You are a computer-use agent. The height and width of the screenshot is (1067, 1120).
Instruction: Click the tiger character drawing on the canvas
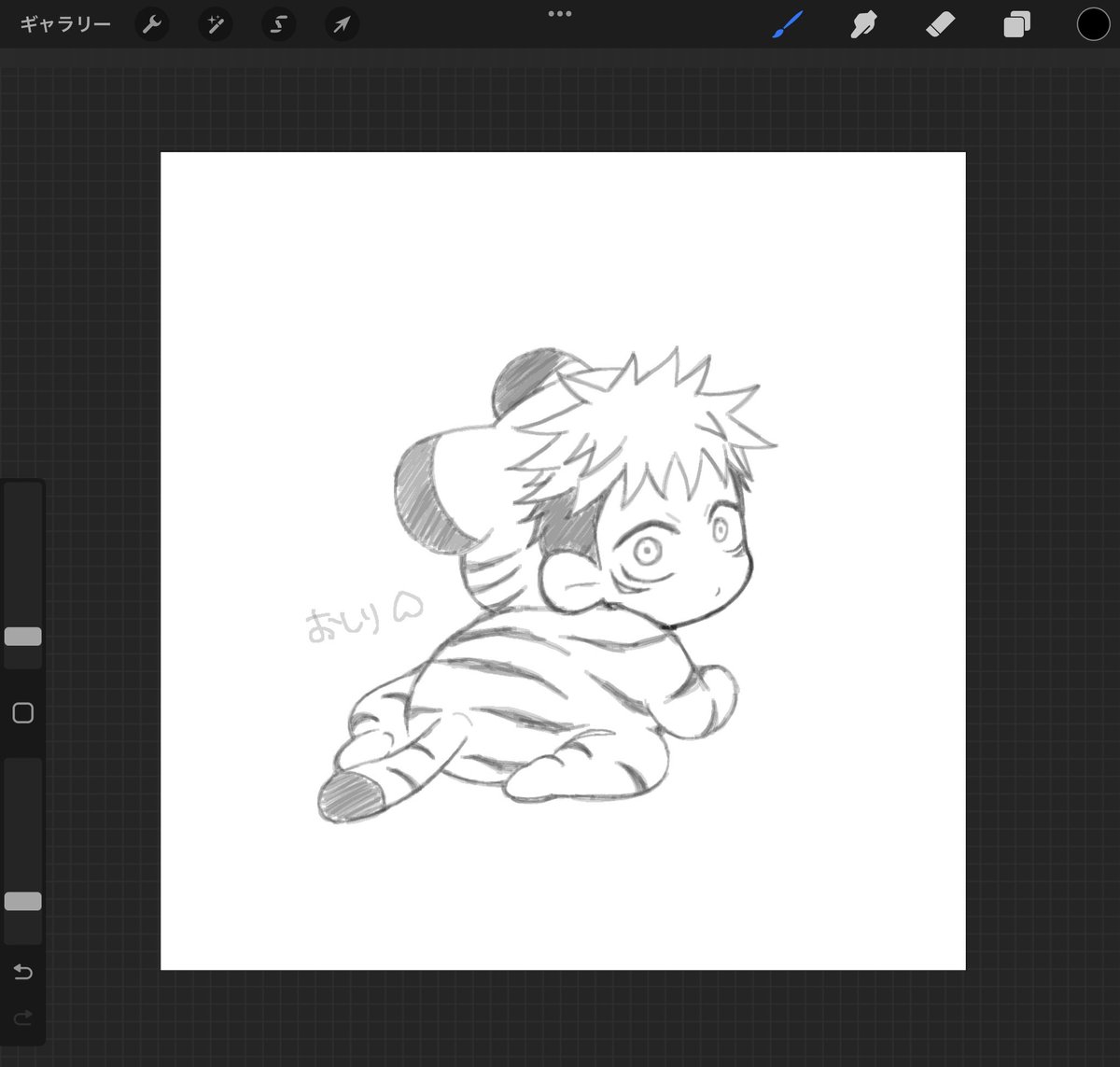[x=548, y=585]
